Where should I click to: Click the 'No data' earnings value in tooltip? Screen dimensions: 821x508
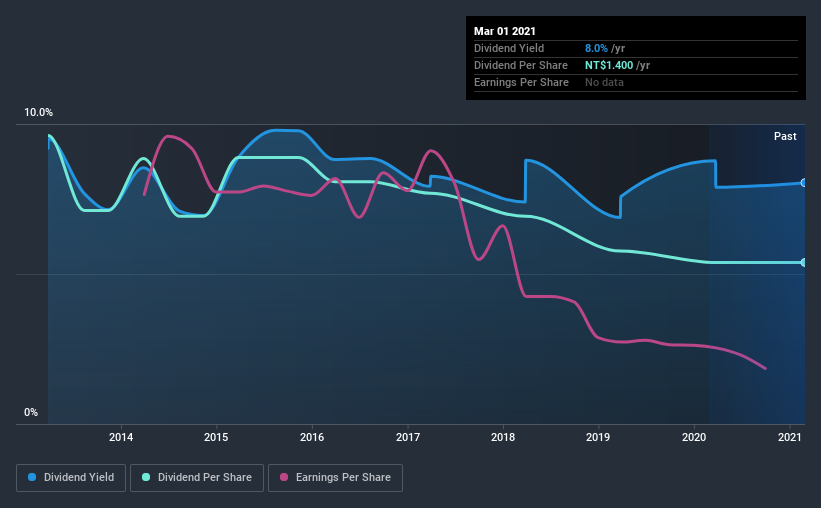pos(604,82)
